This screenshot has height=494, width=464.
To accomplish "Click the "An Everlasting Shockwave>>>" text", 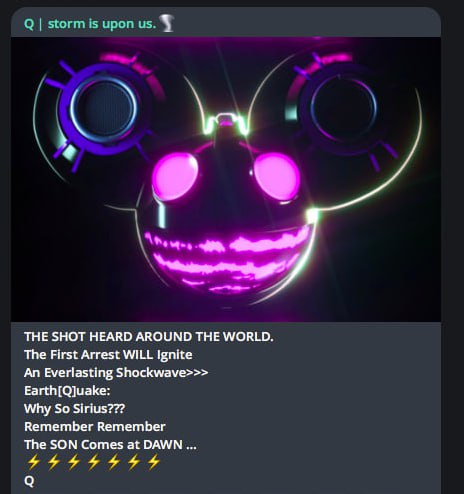I will (116, 373).
